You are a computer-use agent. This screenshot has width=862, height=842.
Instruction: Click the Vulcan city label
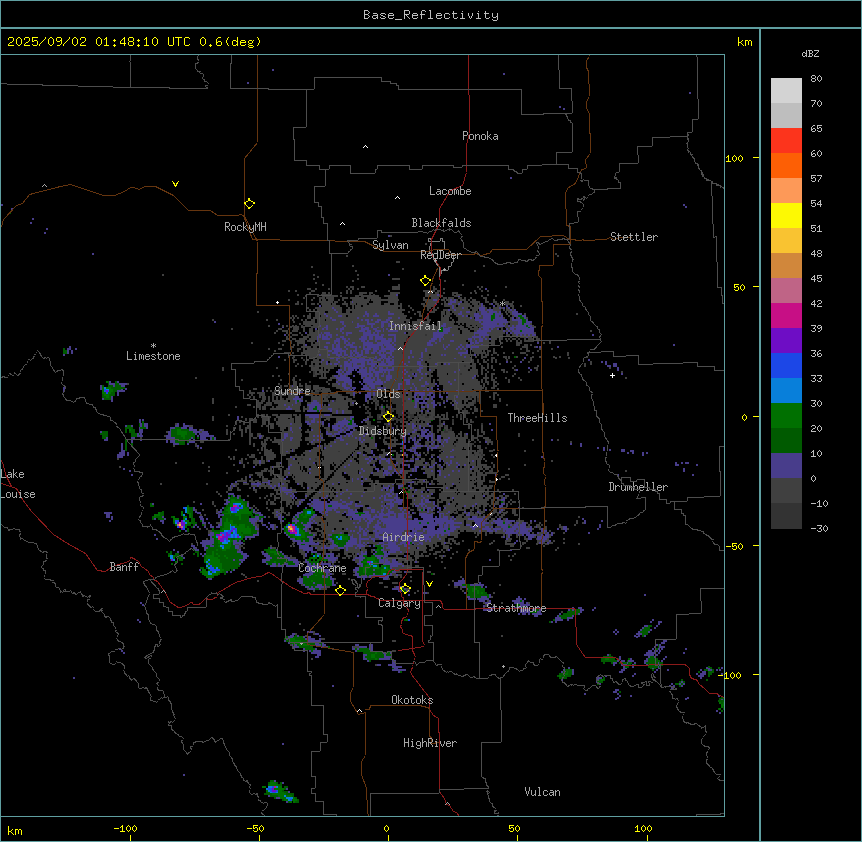(543, 792)
